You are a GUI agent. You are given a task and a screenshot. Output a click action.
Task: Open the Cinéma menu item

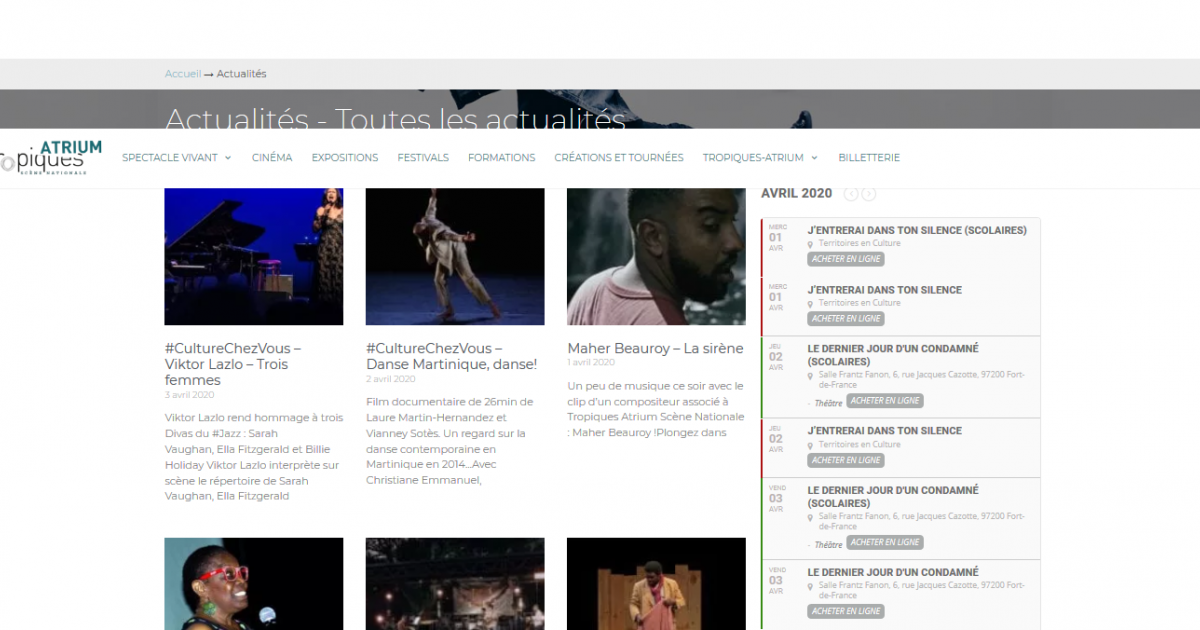pyautogui.click(x=272, y=158)
